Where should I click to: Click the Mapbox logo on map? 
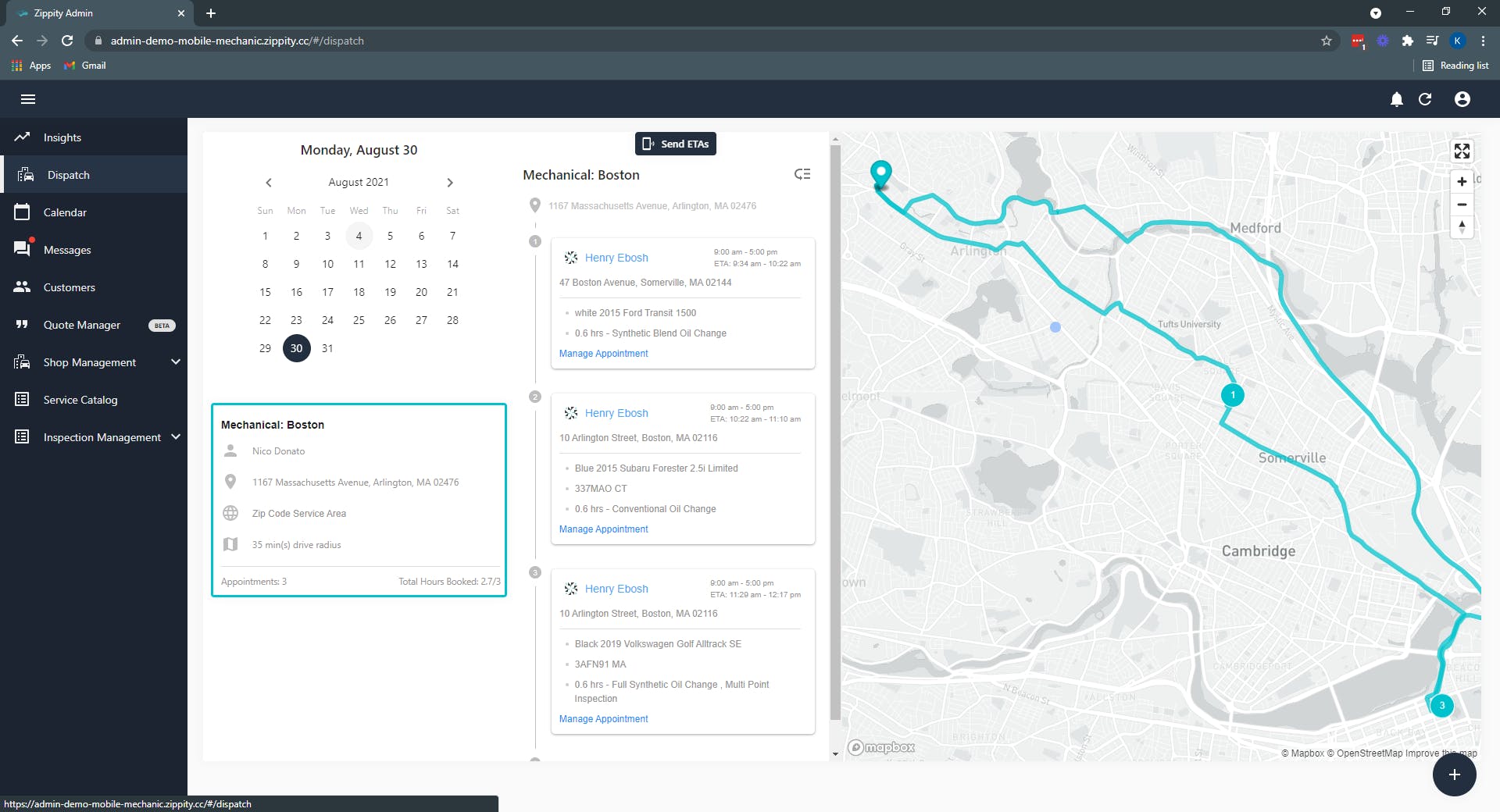point(881,747)
